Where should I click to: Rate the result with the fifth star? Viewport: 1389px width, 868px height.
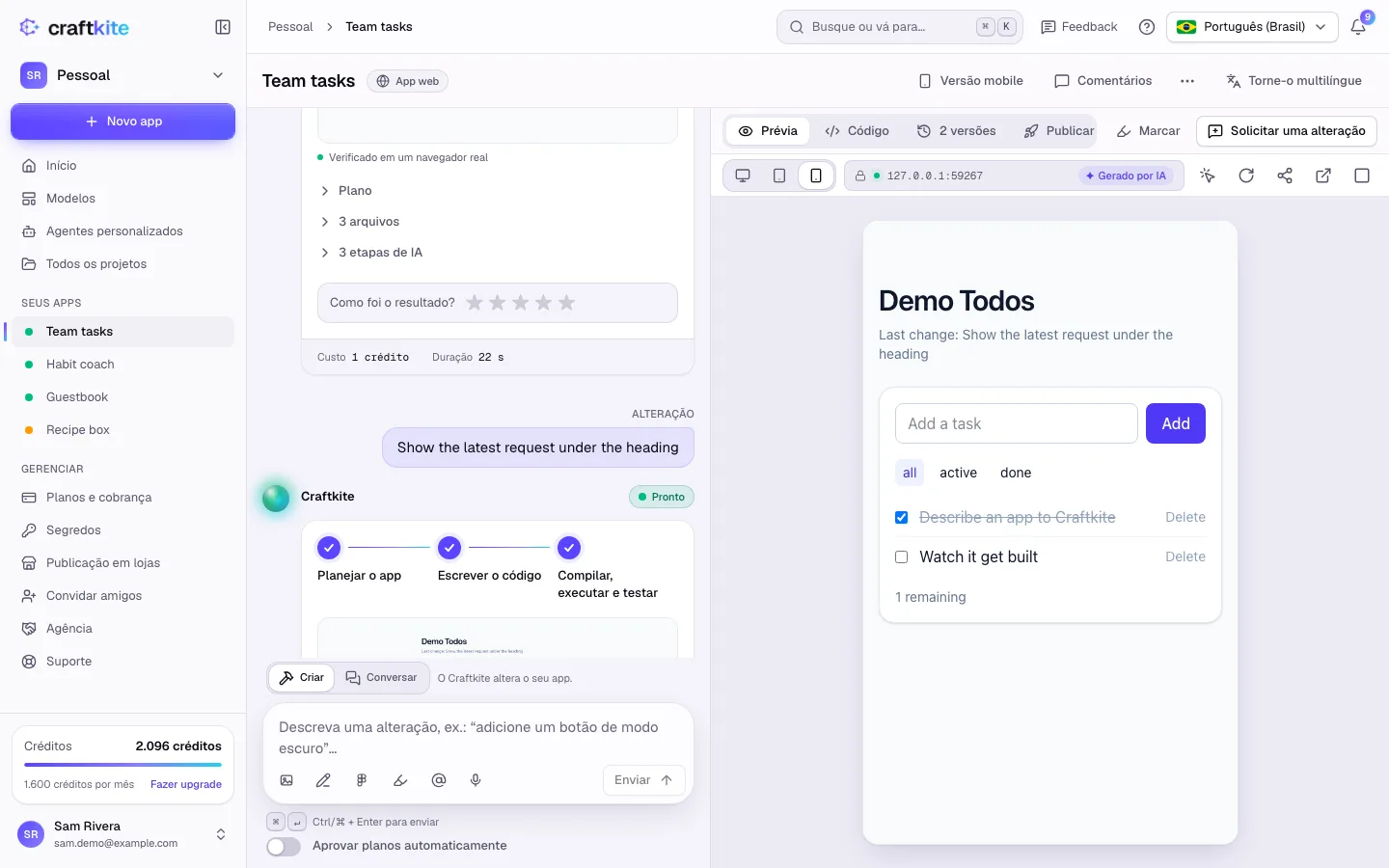[x=567, y=303]
